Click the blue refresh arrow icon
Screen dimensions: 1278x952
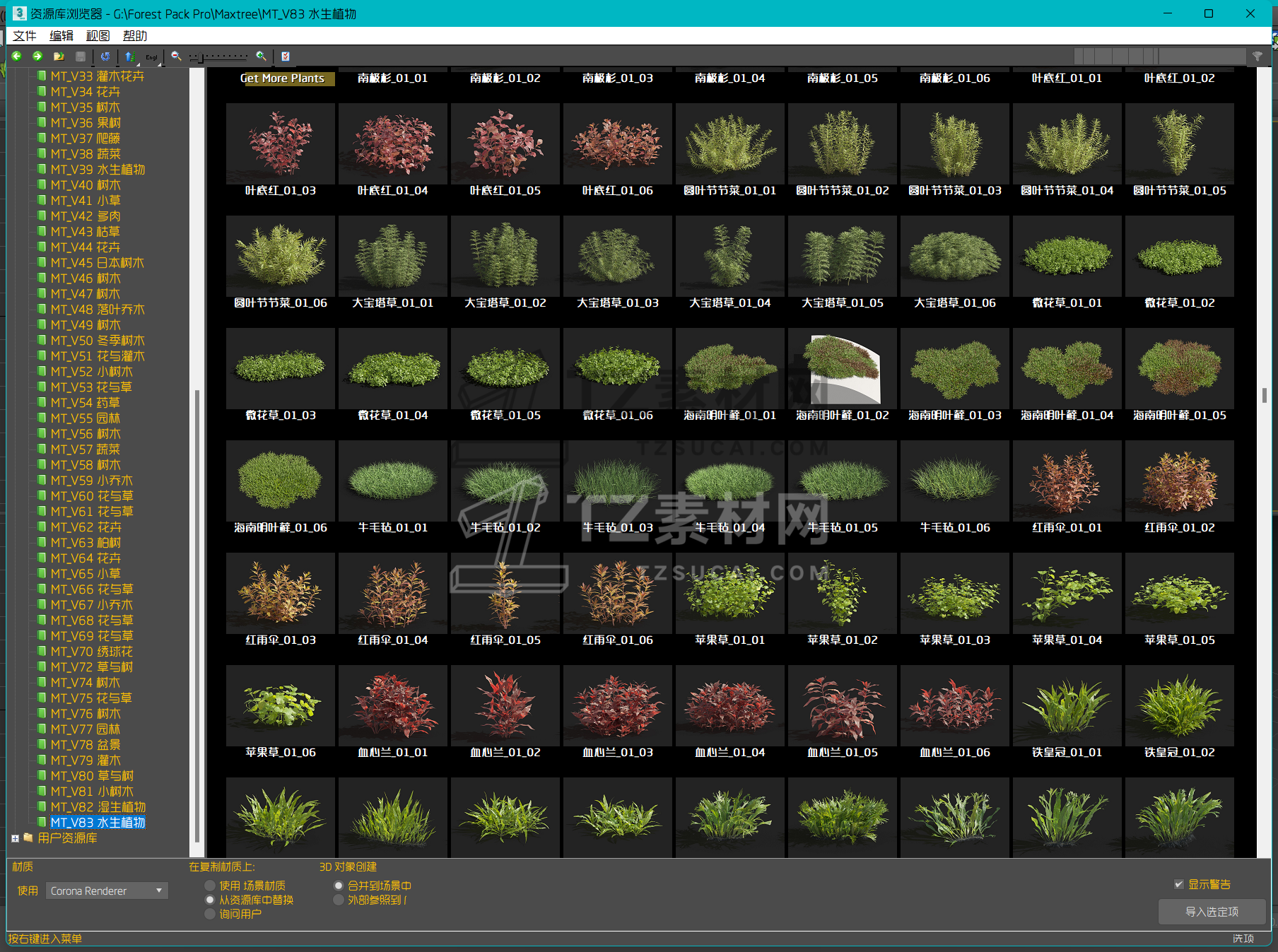pos(105,57)
